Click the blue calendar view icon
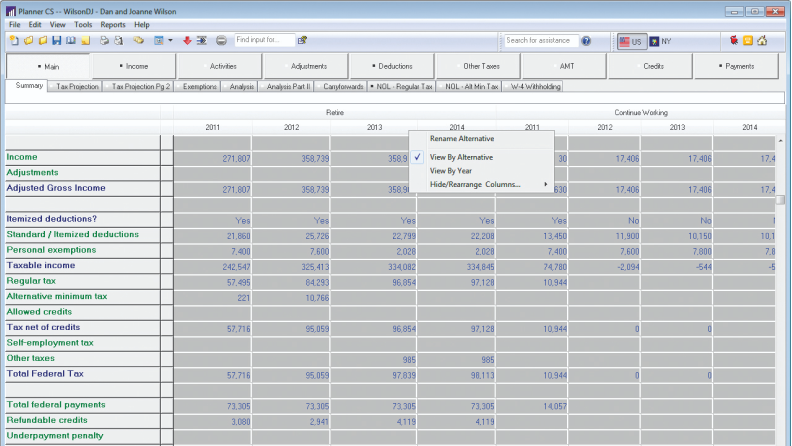Viewport: 792px width, 446px height. point(159,40)
